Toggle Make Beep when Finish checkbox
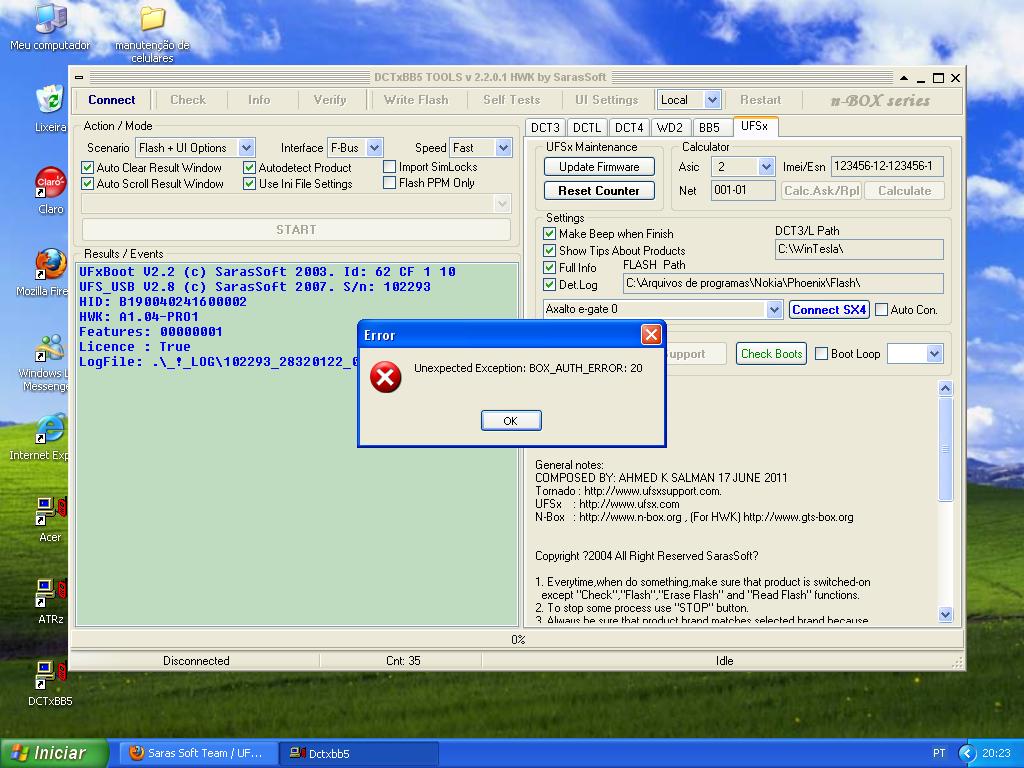The width and height of the screenshot is (1024, 768). click(x=550, y=234)
